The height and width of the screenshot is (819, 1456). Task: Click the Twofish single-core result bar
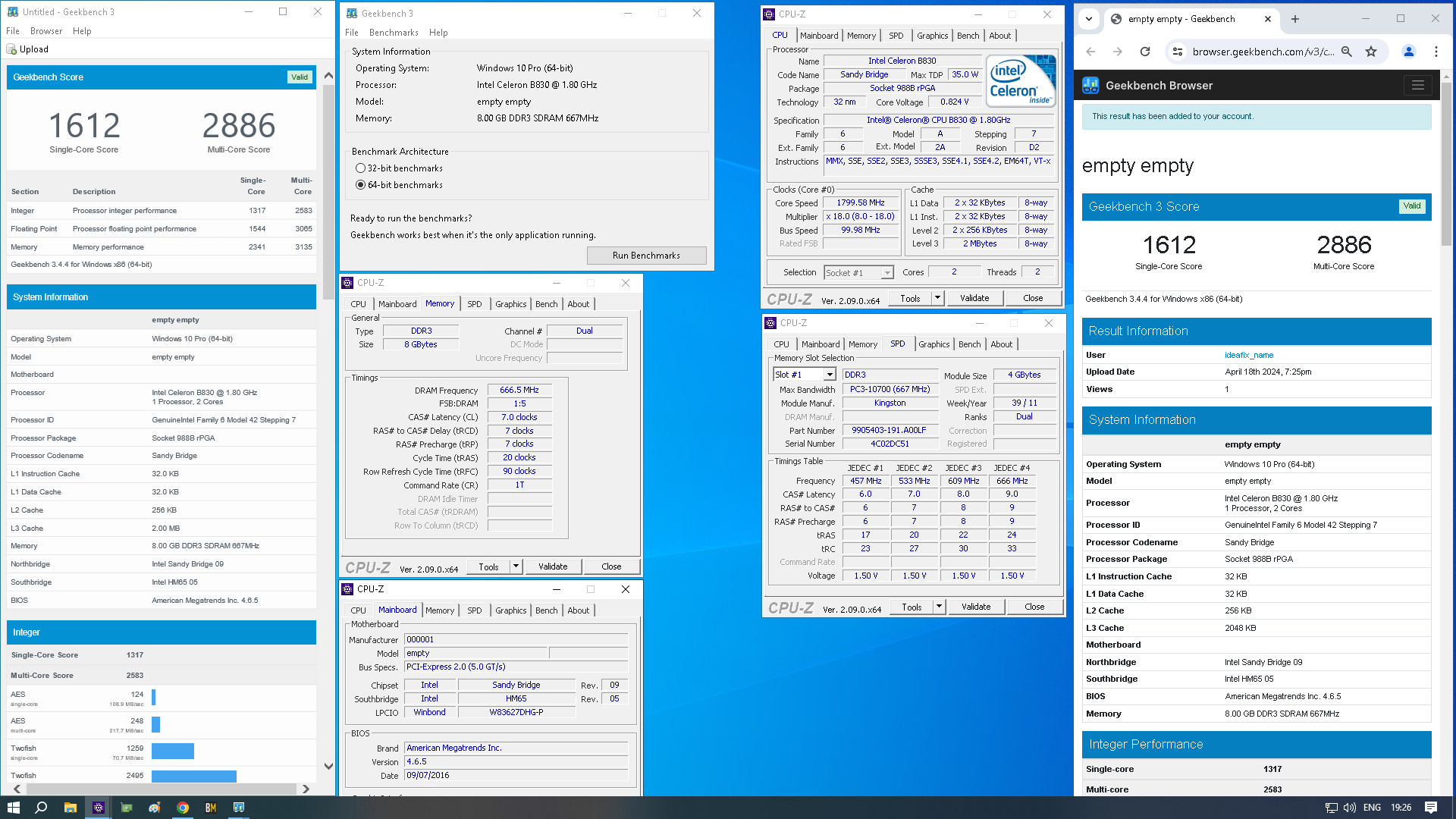tap(173, 751)
